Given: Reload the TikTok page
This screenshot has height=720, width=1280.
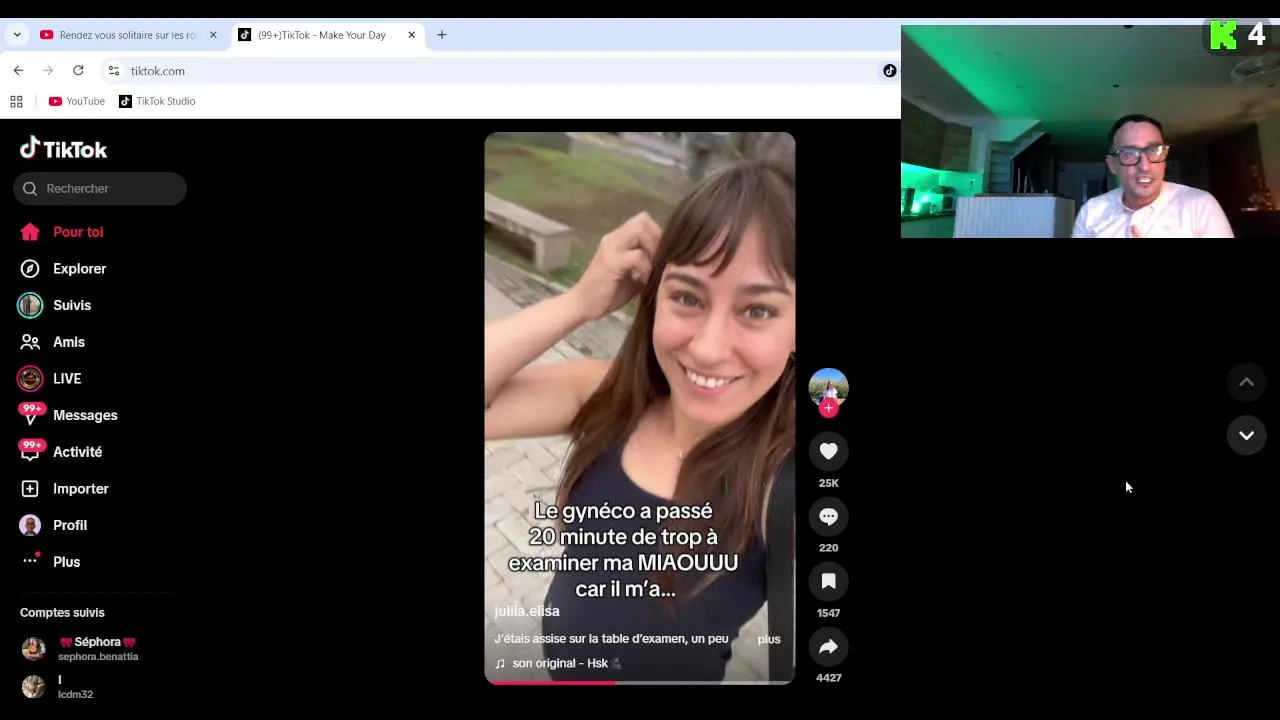Looking at the screenshot, I should (x=78, y=70).
